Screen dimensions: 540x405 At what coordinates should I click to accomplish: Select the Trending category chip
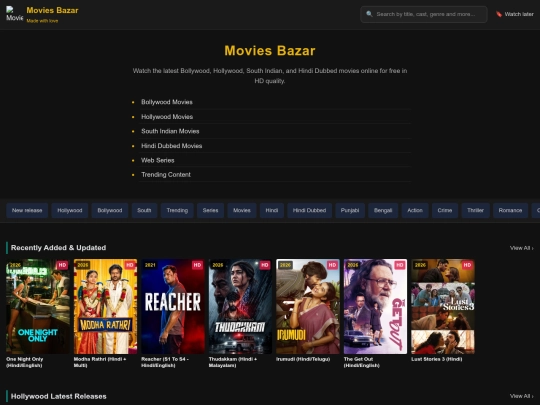(x=177, y=210)
